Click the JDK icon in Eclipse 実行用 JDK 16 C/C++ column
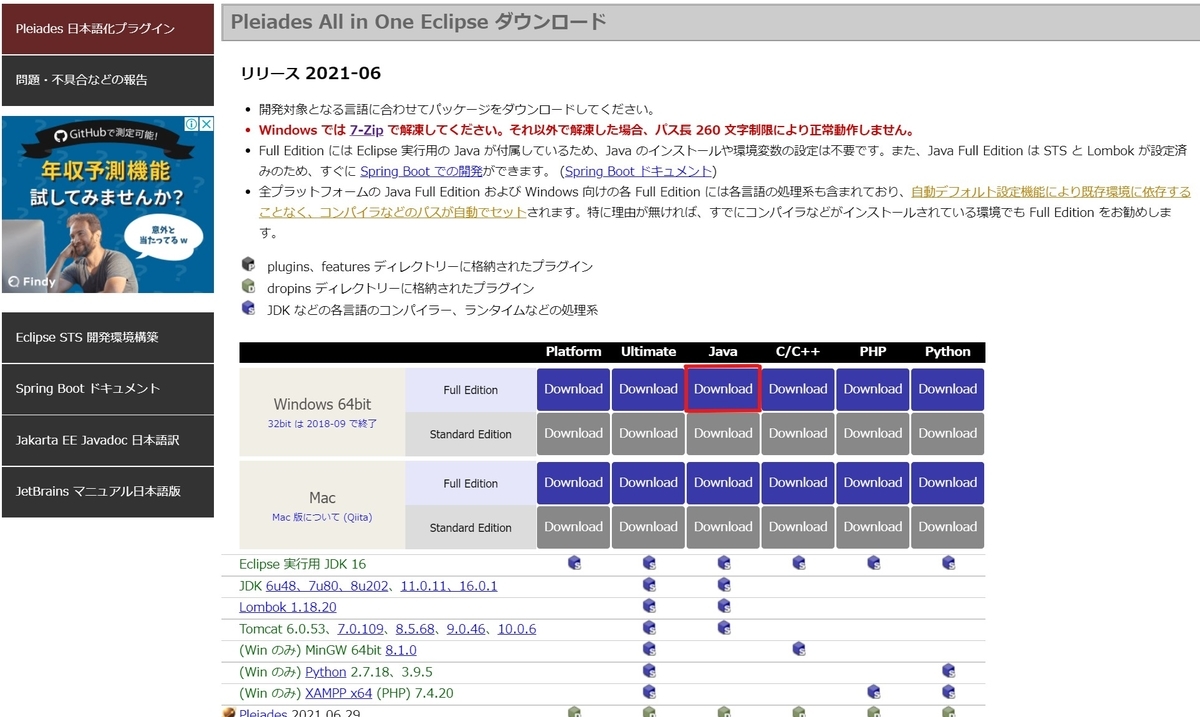1200x717 pixels. 798,564
